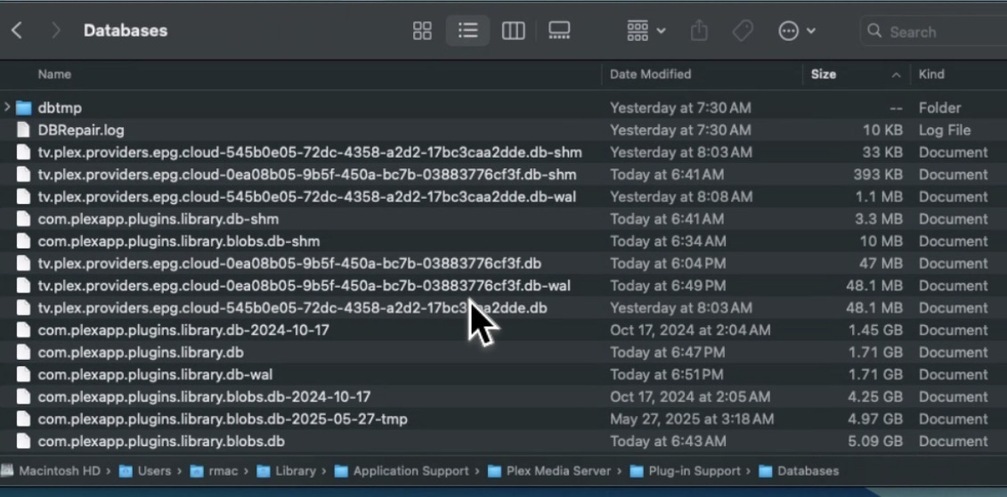Open the Group By options dropdown
This screenshot has width=1007, height=497.
pyautogui.click(x=645, y=31)
